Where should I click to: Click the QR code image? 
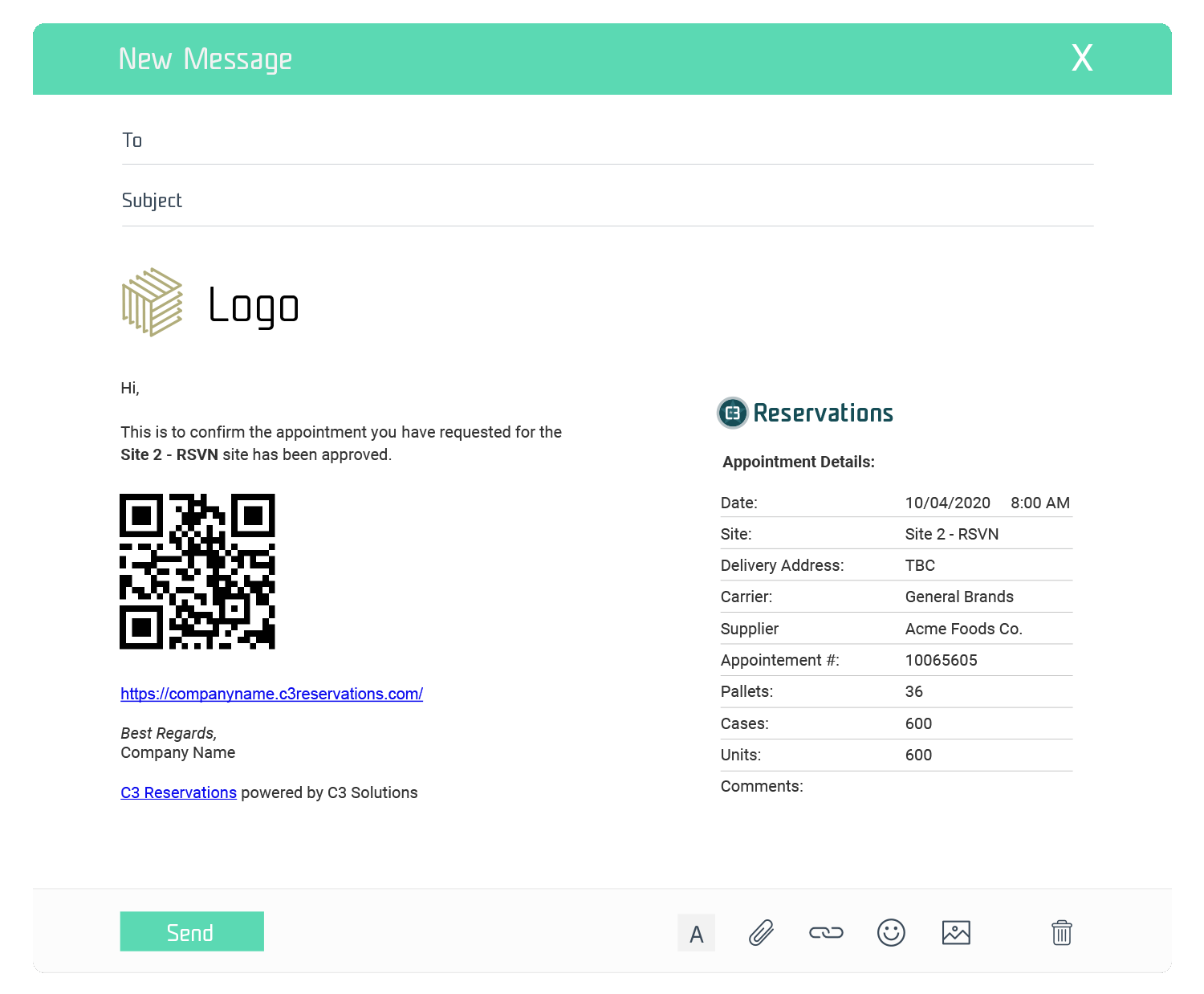pyautogui.click(x=197, y=572)
